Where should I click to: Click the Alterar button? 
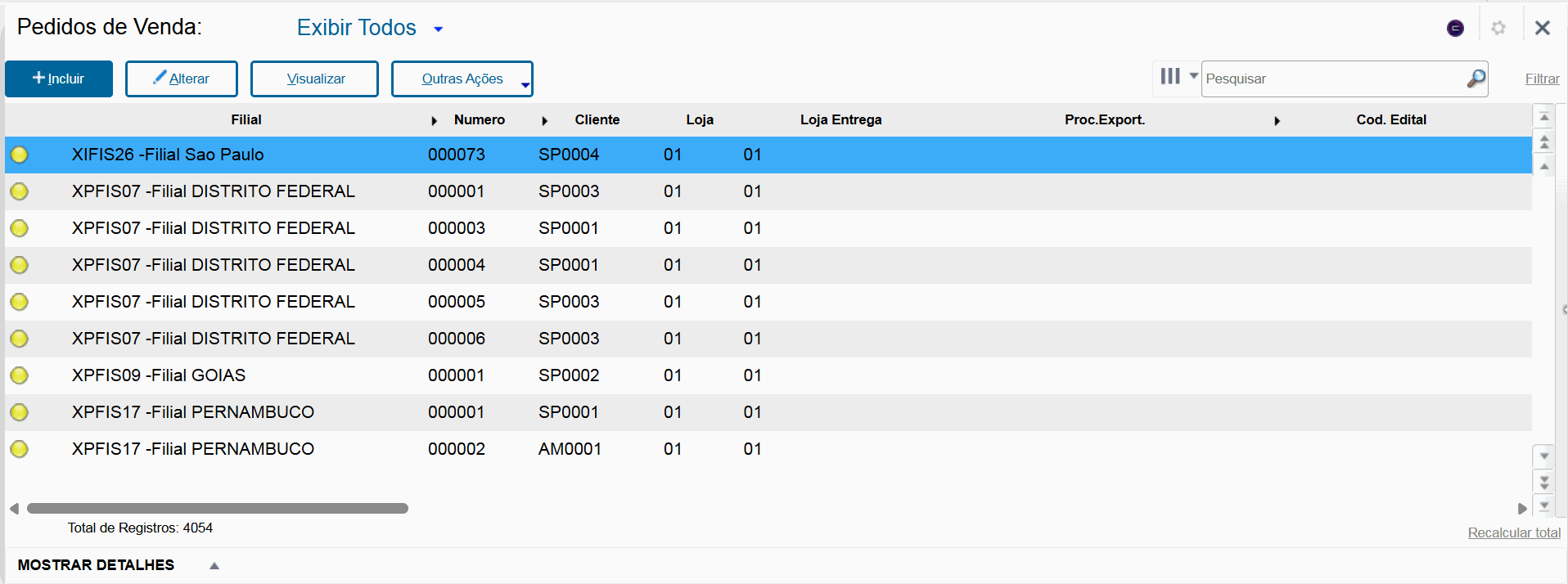182,79
